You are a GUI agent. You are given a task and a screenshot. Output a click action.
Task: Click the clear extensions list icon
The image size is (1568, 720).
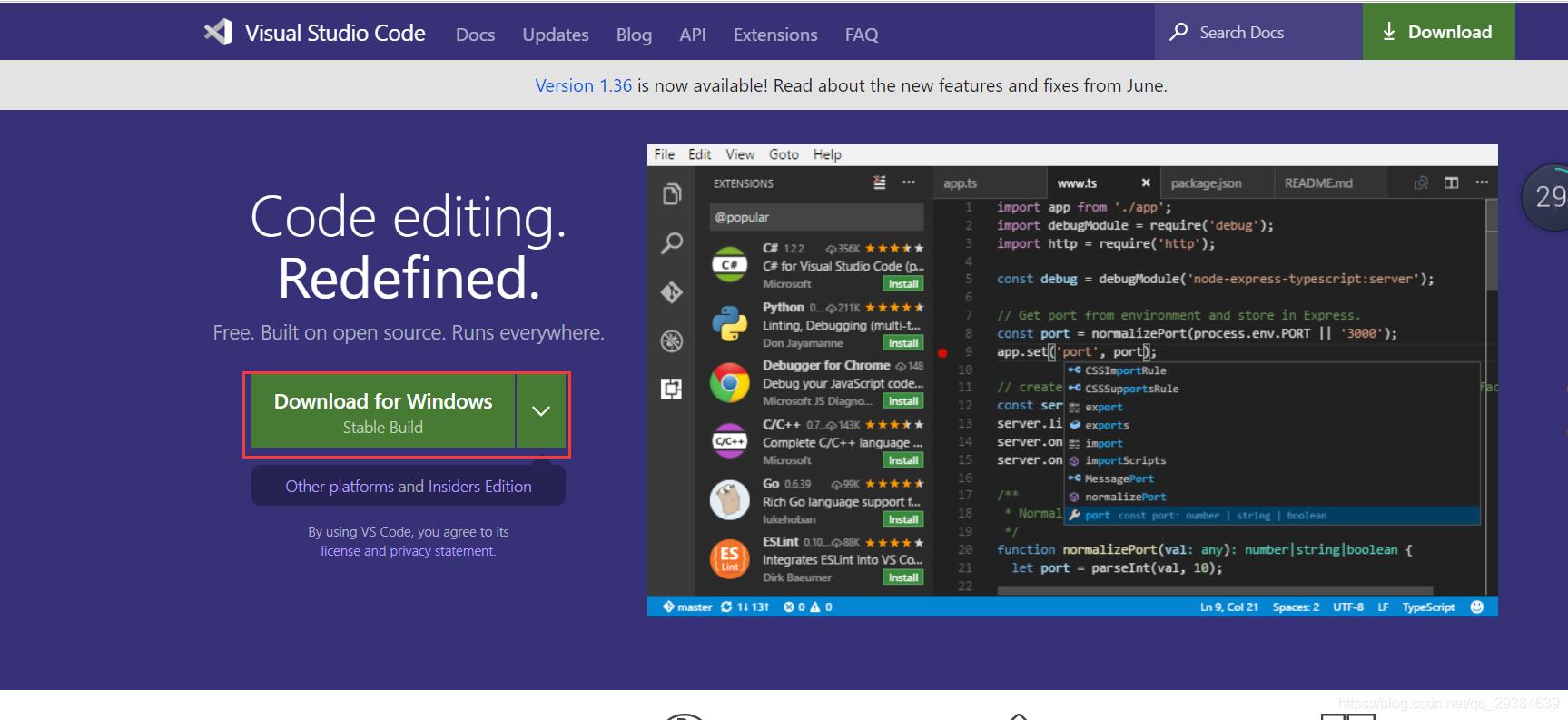pyautogui.click(x=879, y=182)
